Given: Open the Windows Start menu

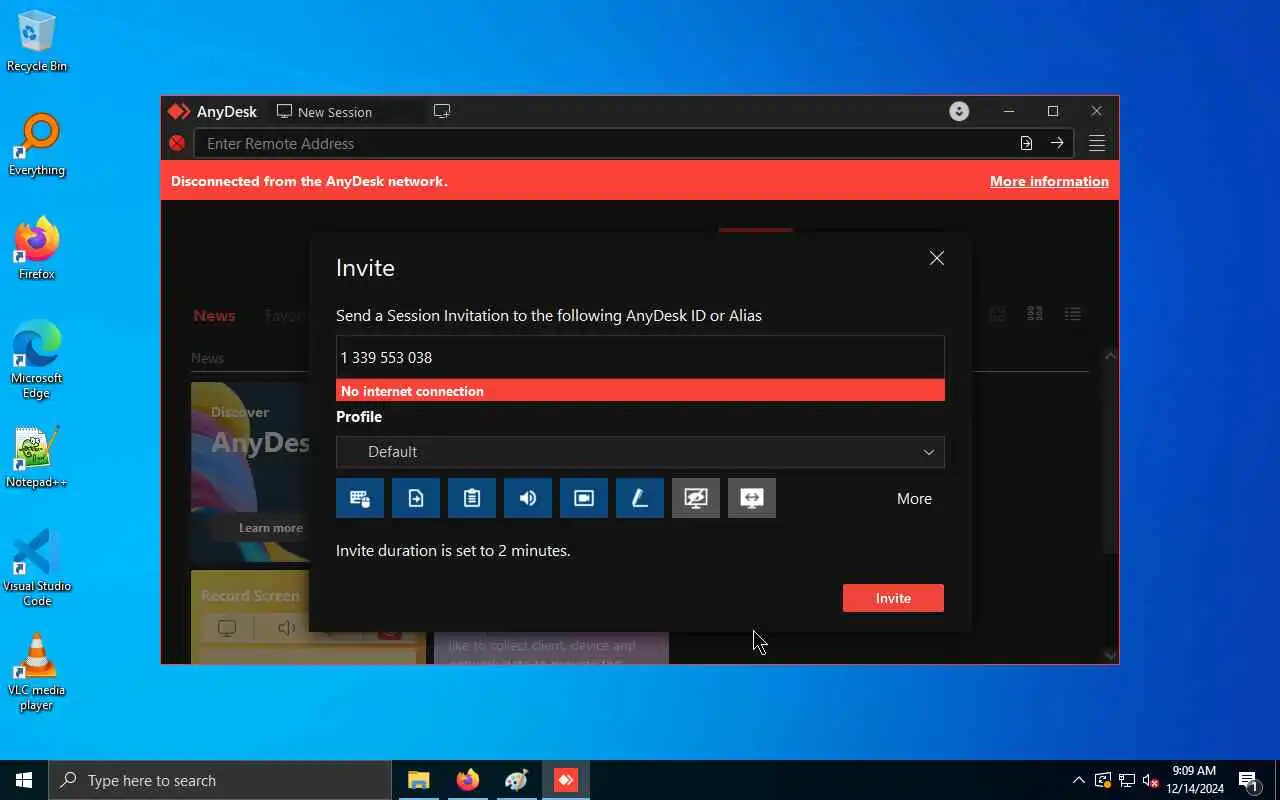Looking at the screenshot, I should (x=24, y=780).
